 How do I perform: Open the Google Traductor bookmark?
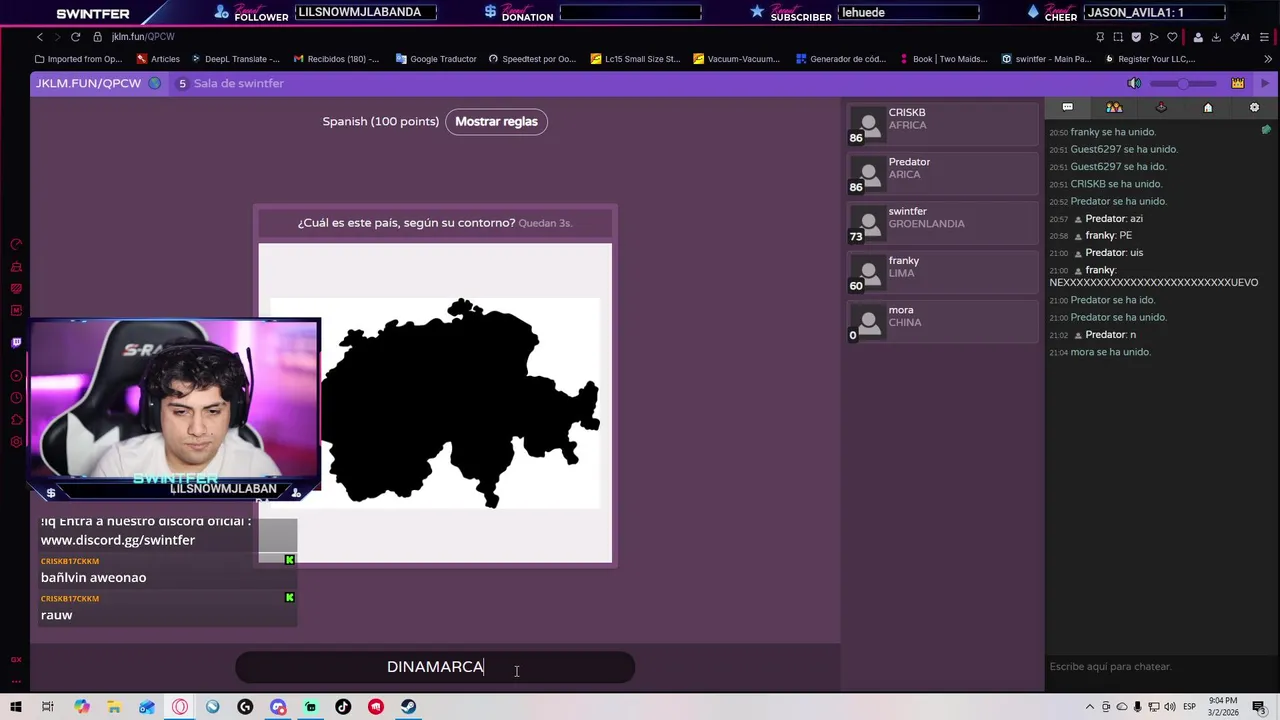tap(436, 59)
